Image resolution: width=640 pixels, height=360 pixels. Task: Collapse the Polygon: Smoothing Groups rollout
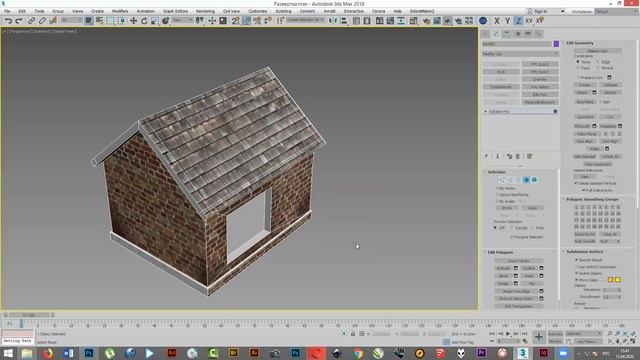[592, 199]
